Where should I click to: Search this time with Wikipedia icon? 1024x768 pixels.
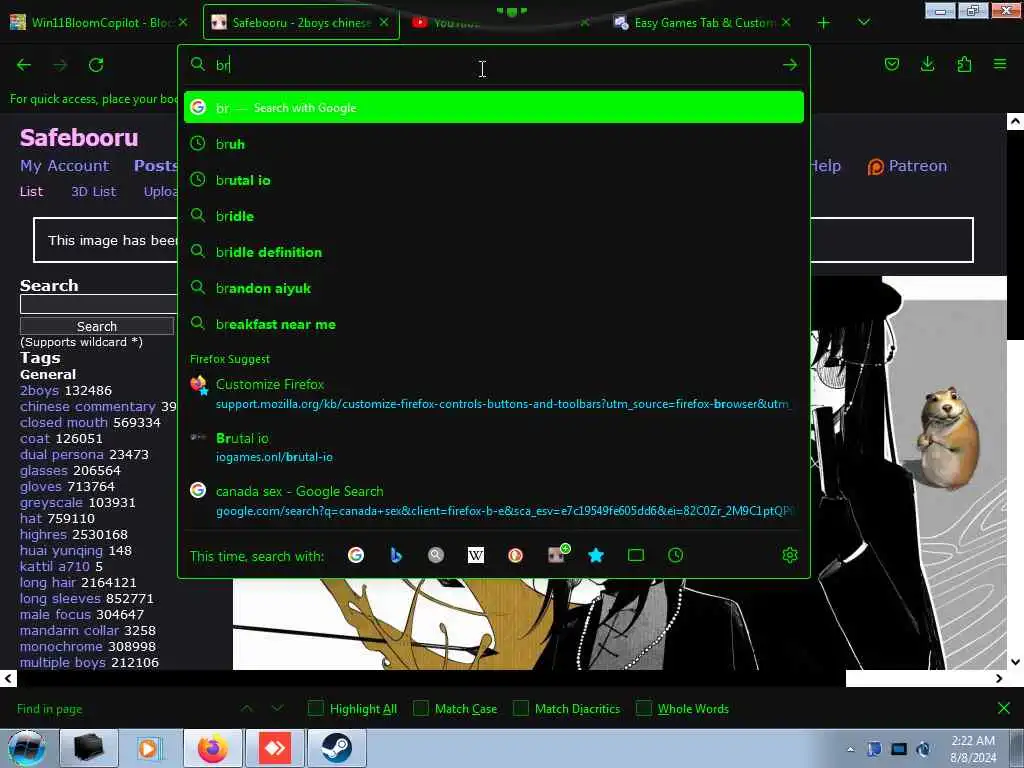pyautogui.click(x=475, y=555)
